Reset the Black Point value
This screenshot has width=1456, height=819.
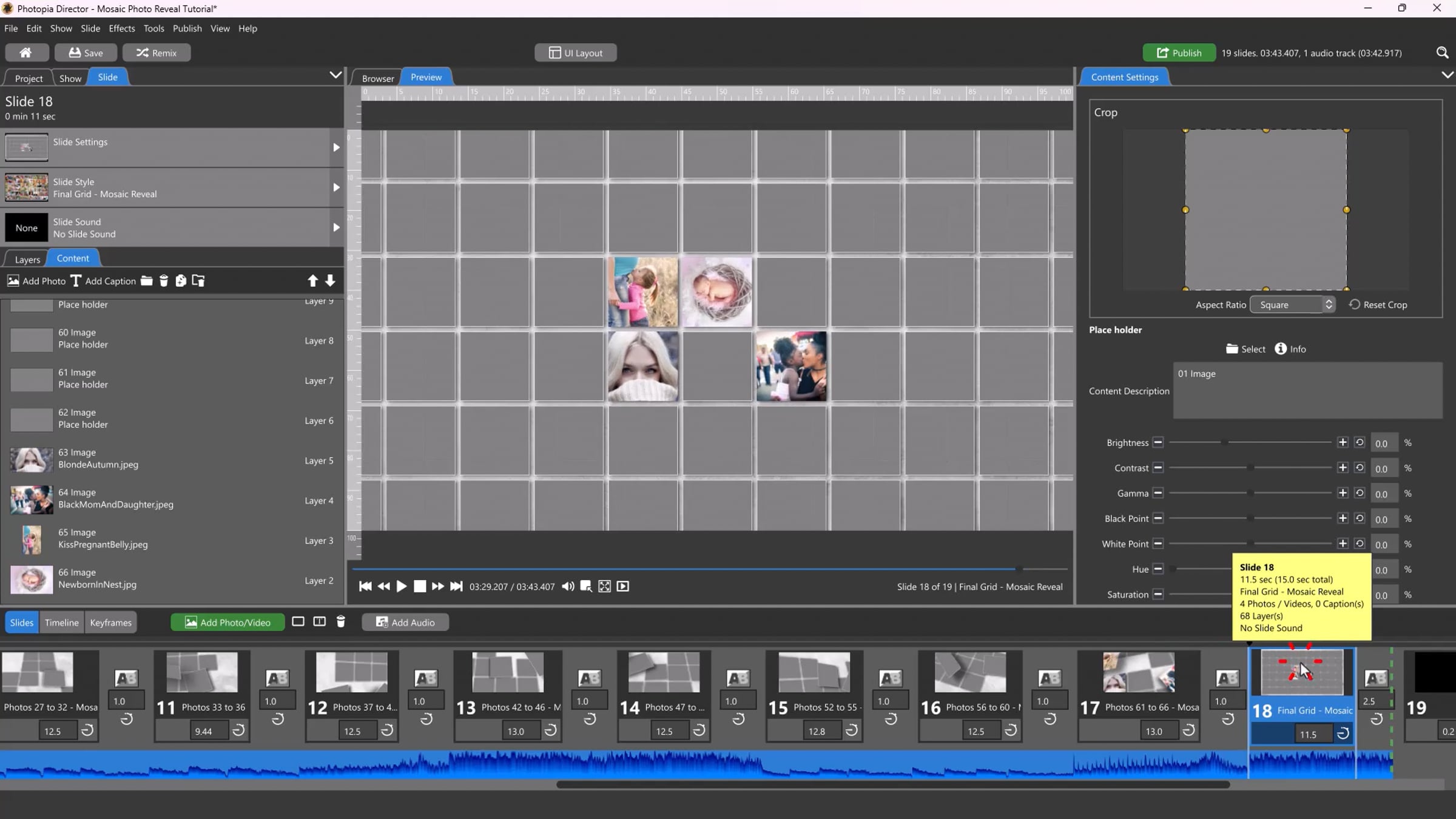pyautogui.click(x=1360, y=518)
